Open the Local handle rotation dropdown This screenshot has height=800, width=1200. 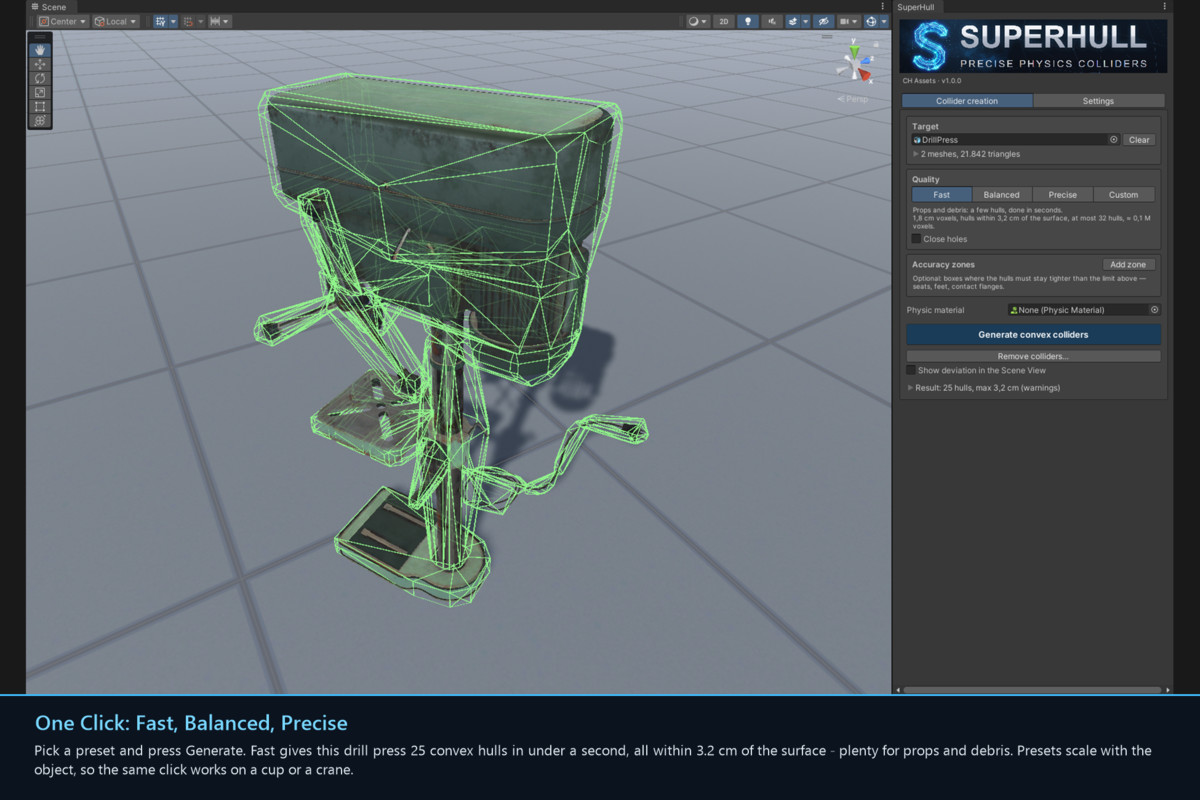click(116, 21)
